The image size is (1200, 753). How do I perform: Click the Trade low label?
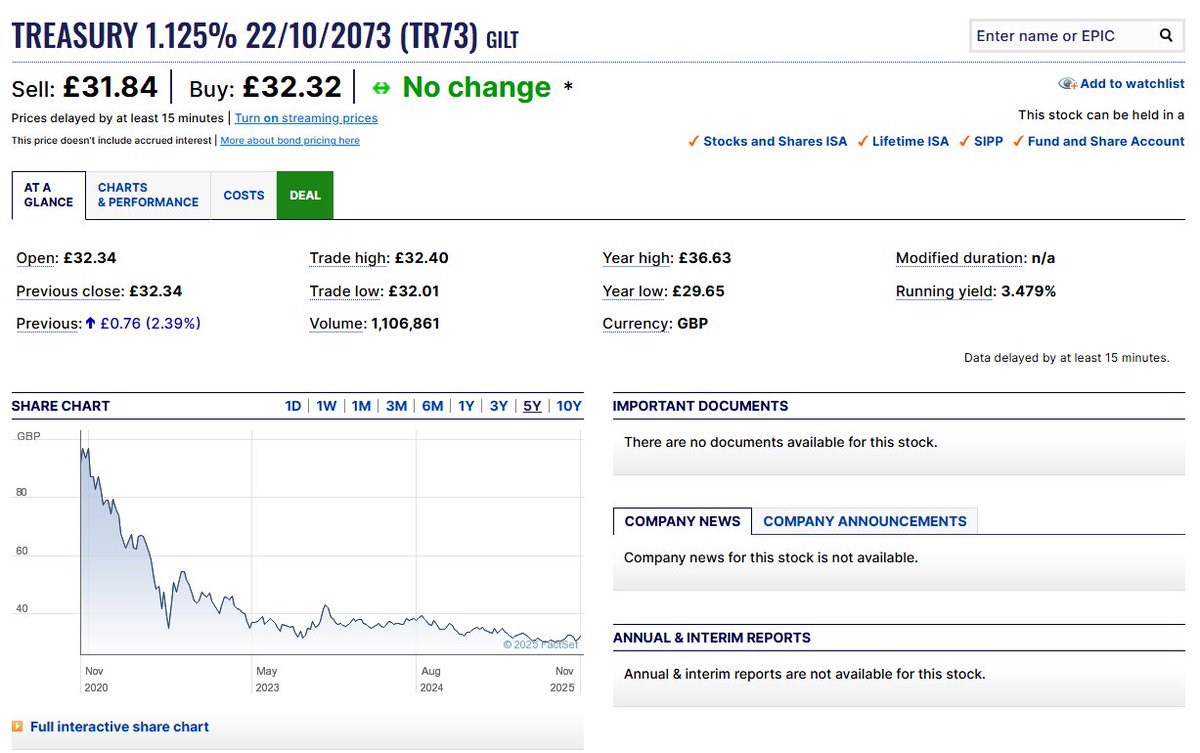pyautogui.click(x=347, y=291)
